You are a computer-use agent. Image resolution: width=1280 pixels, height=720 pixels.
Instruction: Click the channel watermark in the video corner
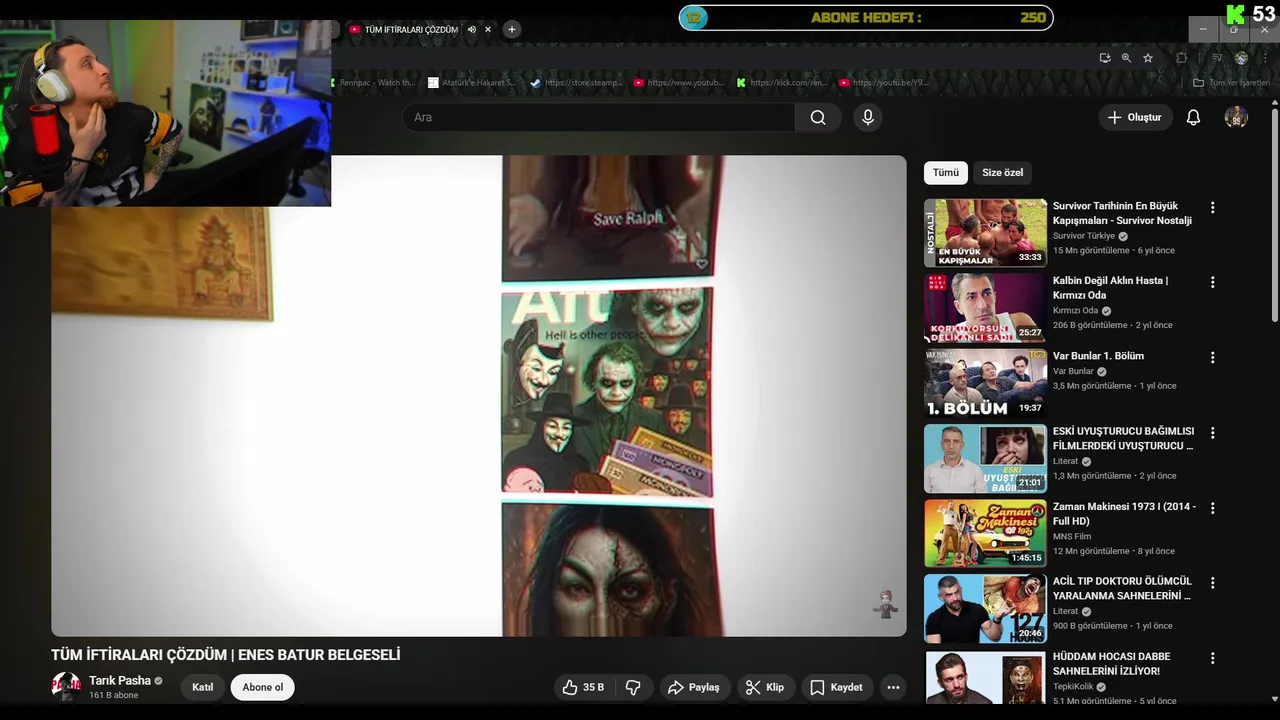[885, 605]
